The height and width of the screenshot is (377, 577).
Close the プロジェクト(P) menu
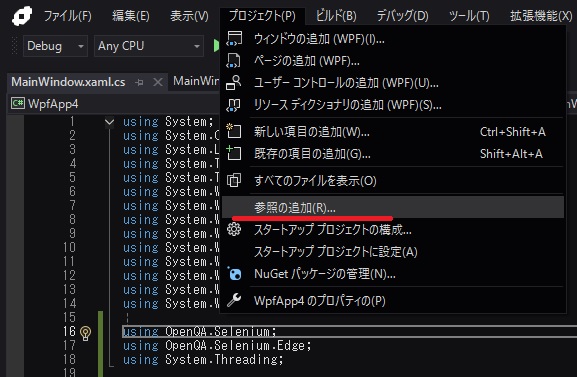click(262, 16)
